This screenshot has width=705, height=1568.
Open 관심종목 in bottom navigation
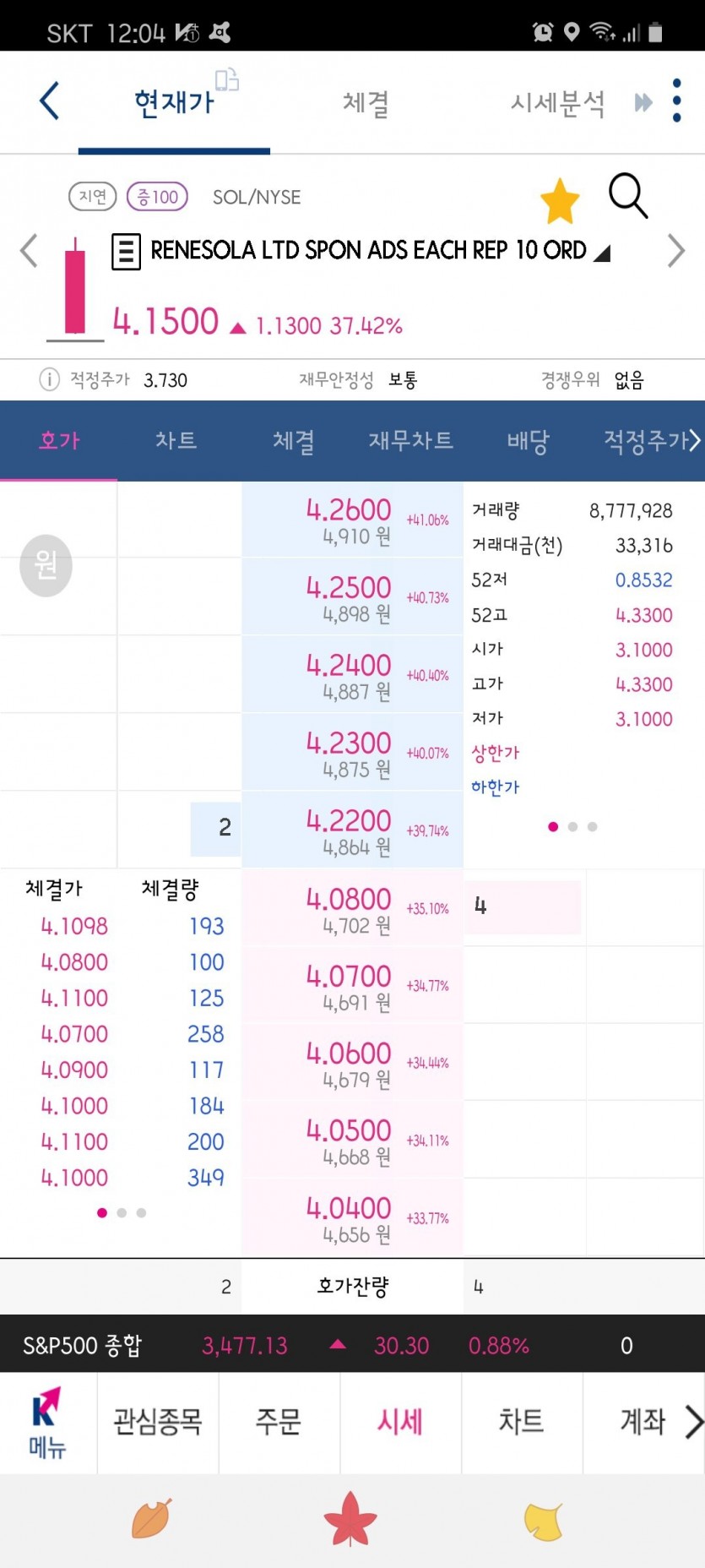pos(158,1423)
